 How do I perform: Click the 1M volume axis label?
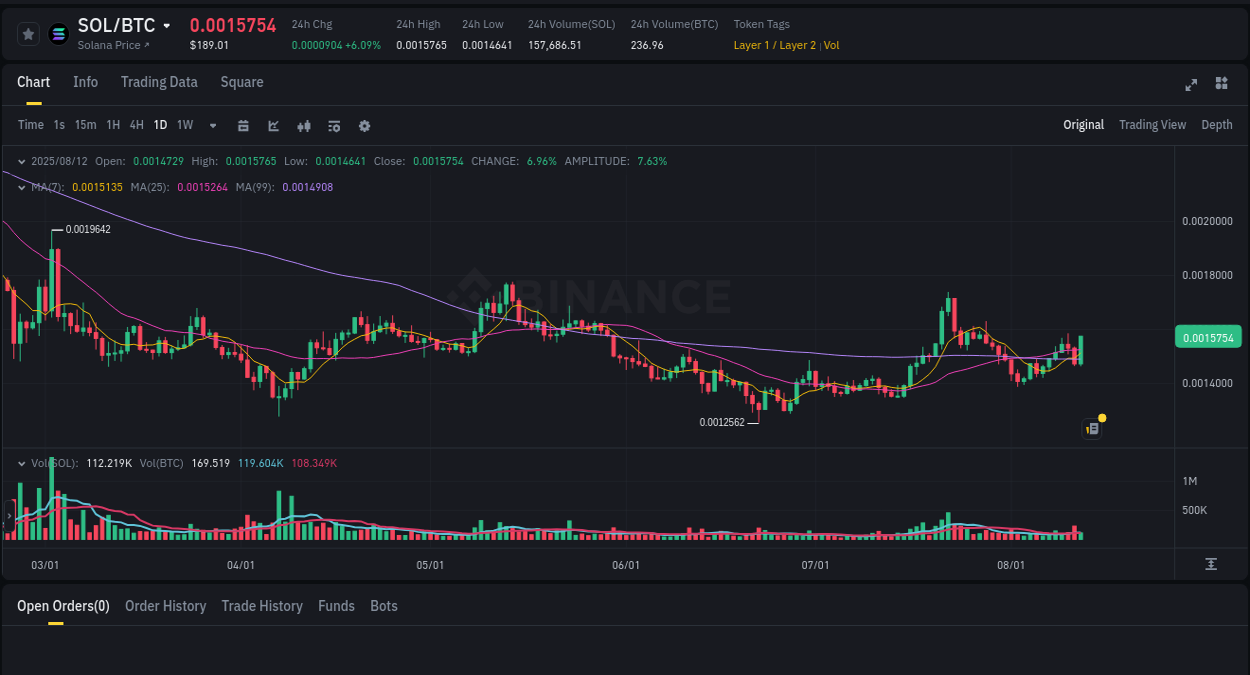pyautogui.click(x=1189, y=481)
